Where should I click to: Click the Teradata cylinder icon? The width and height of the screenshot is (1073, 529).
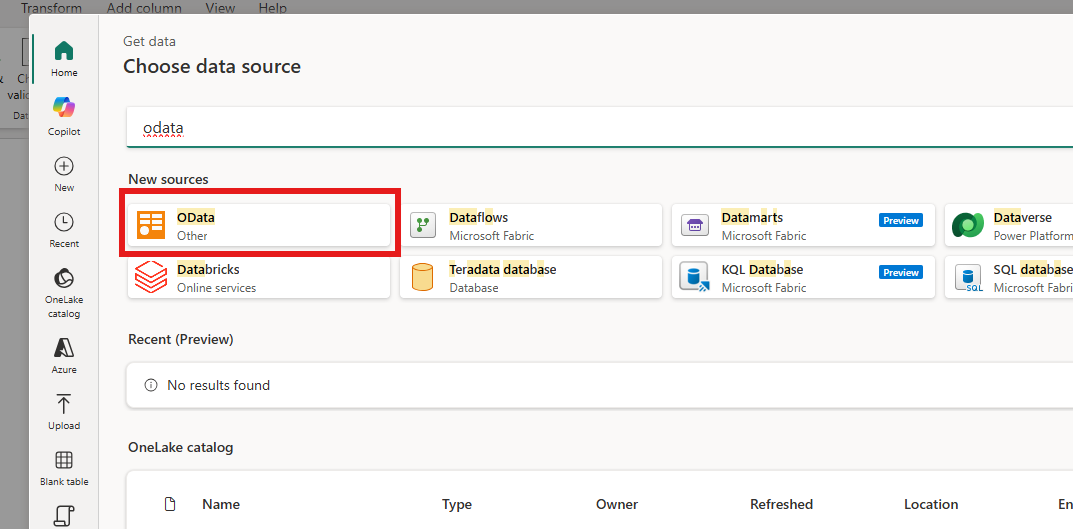(x=422, y=277)
